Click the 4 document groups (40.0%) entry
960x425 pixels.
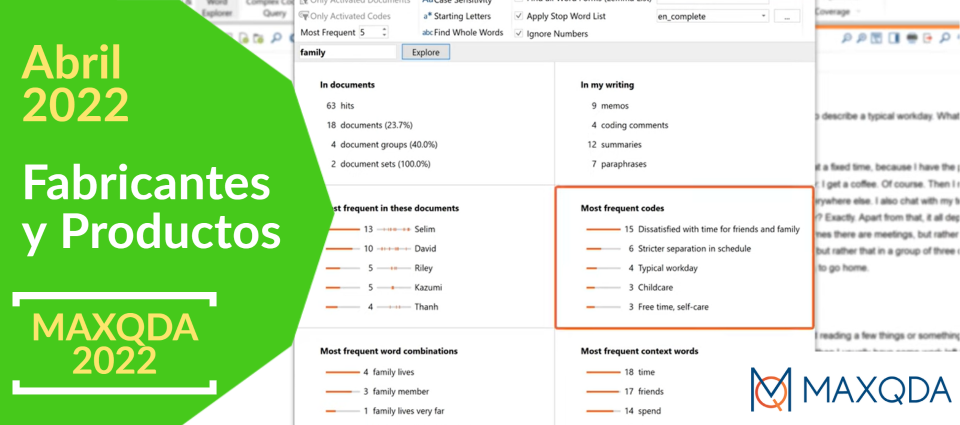(x=383, y=145)
